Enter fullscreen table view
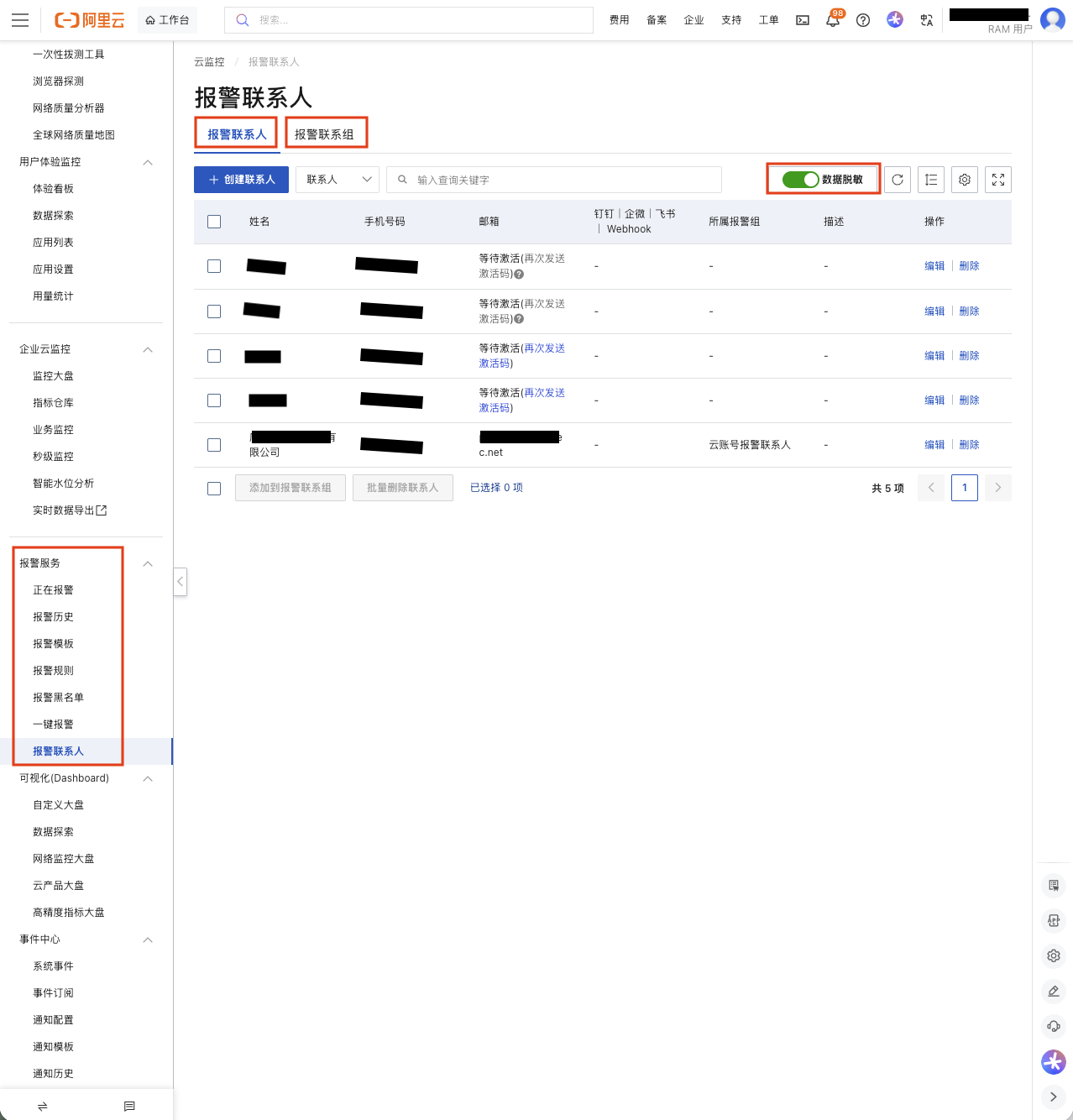The height and width of the screenshot is (1120, 1073). click(x=998, y=180)
